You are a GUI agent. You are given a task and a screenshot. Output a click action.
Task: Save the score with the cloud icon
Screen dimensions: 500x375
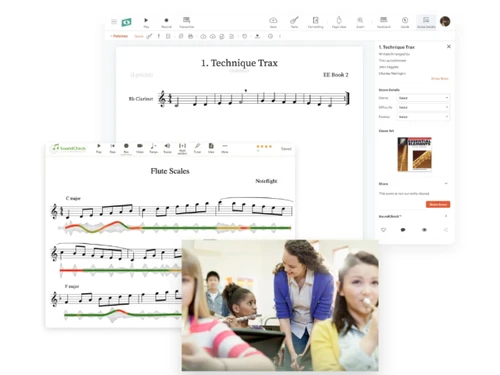point(273,22)
